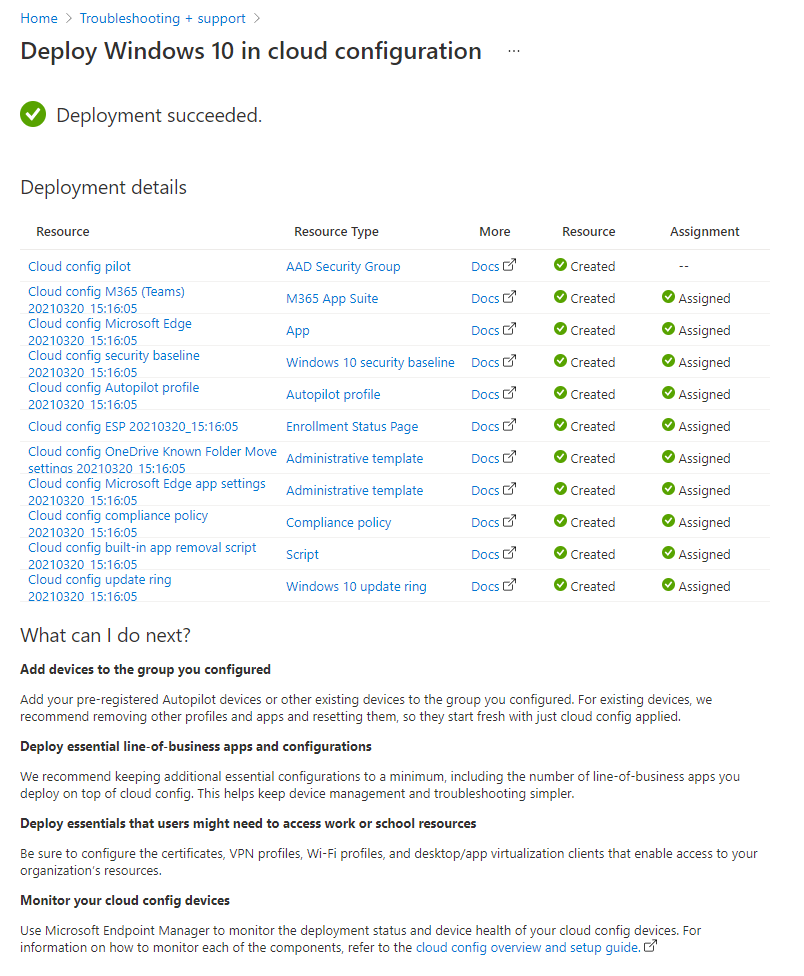Open Cloud config Microsoft Edge resource
This screenshot has width=804, height=976.
110,332
